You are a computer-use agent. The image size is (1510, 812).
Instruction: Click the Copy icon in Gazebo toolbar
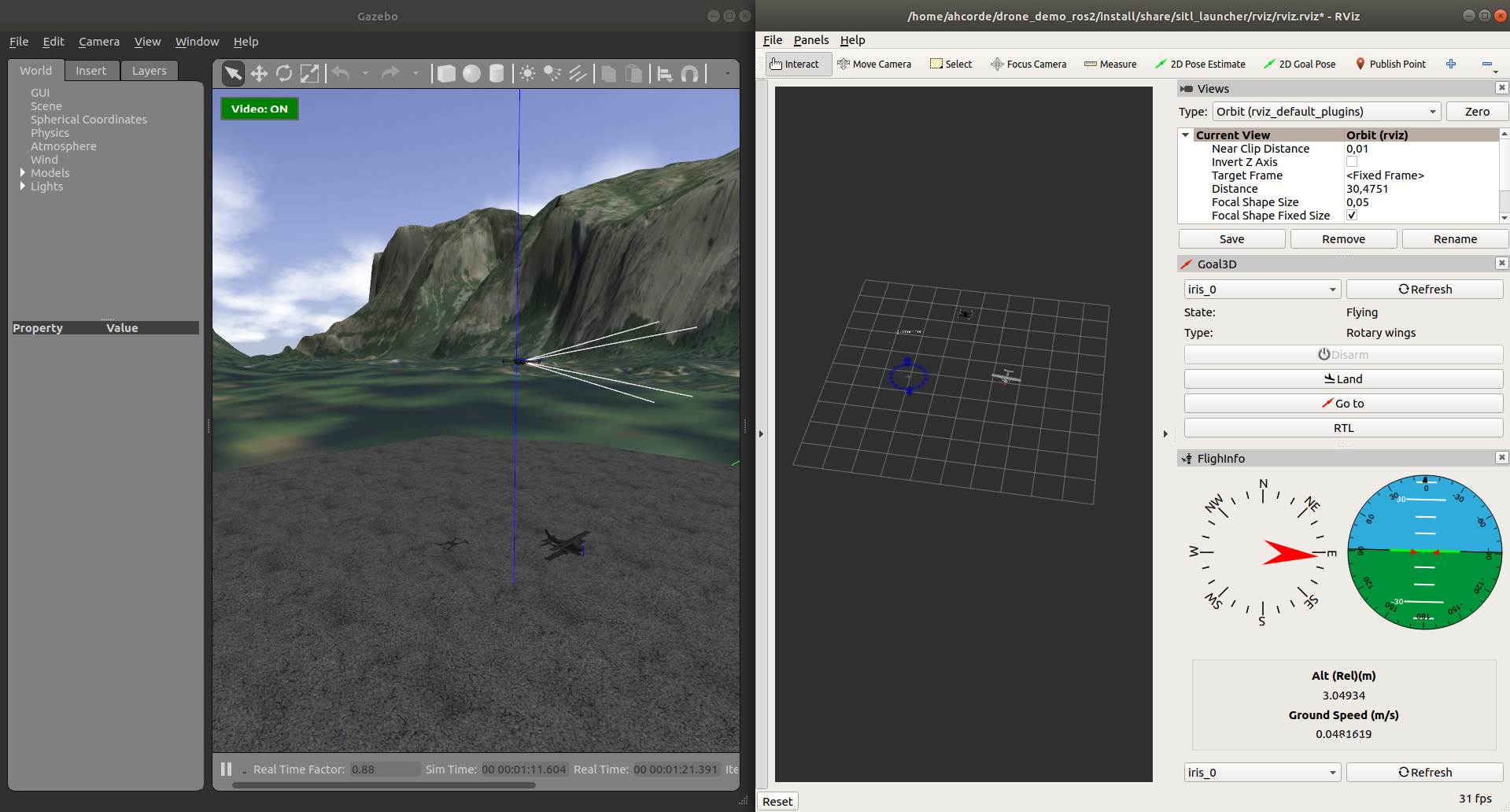pos(608,73)
